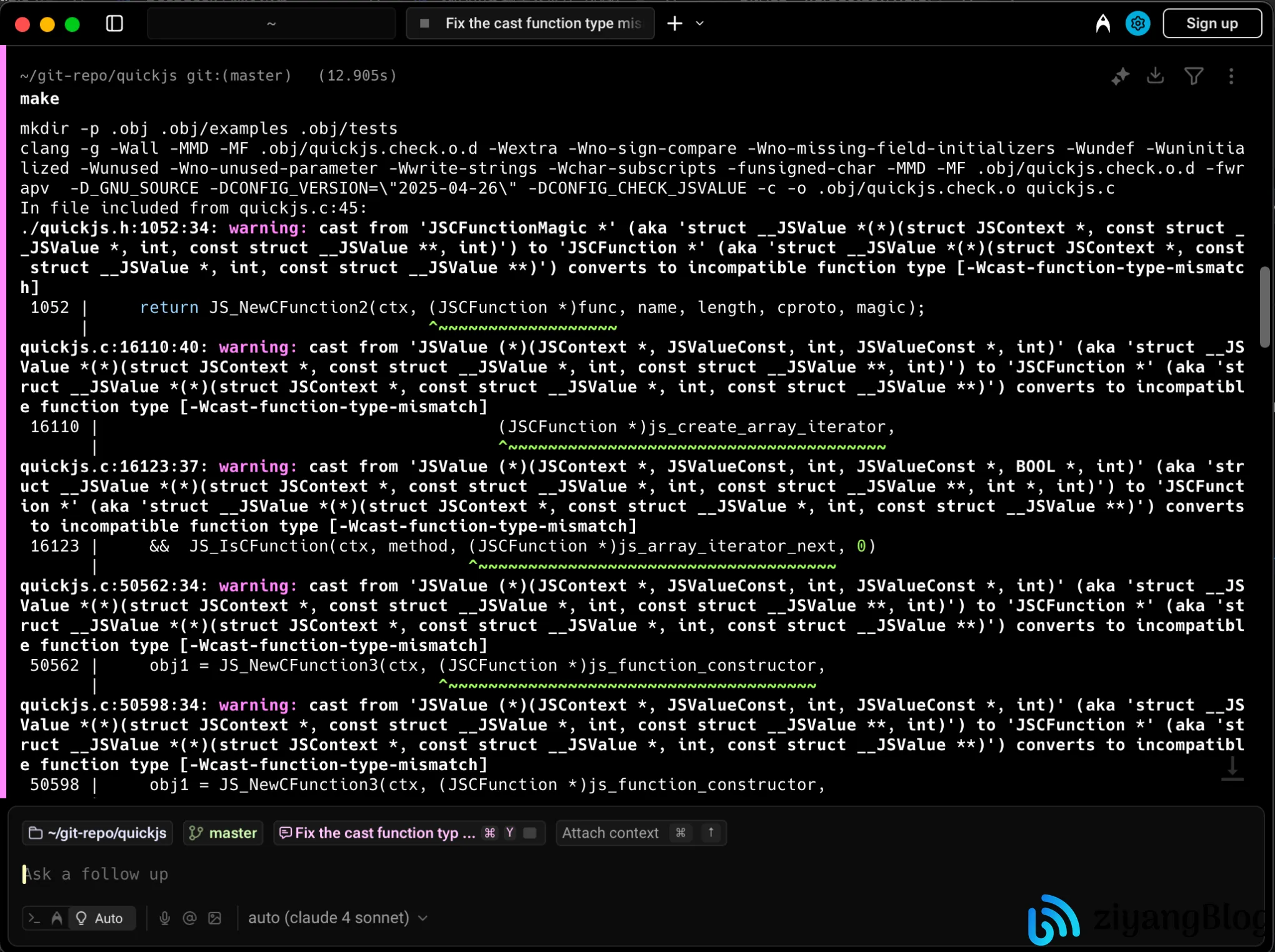Click the ~/git-repo/quickjs directory chip
1275x952 pixels.
coord(97,833)
